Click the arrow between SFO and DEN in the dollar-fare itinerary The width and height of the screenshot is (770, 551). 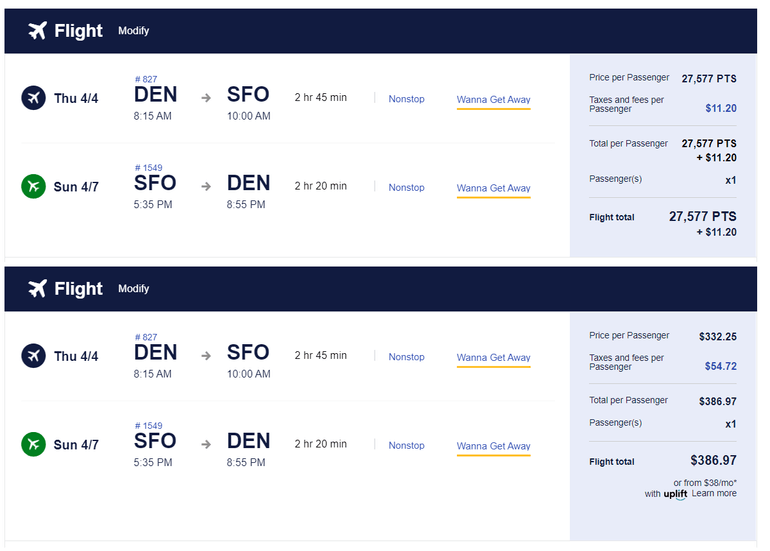(x=206, y=445)
